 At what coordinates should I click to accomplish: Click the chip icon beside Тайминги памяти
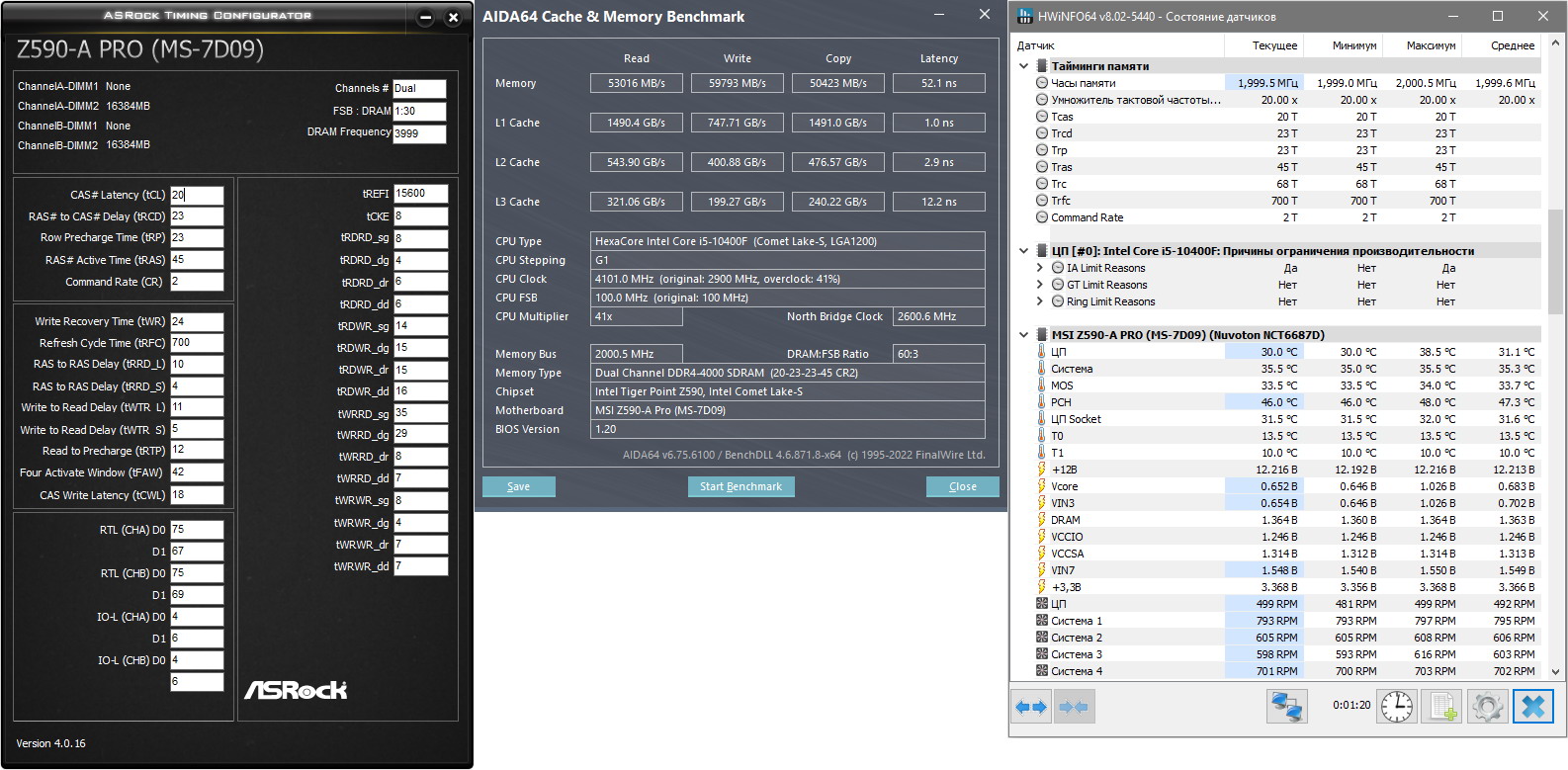click(x=1041, y=66)
